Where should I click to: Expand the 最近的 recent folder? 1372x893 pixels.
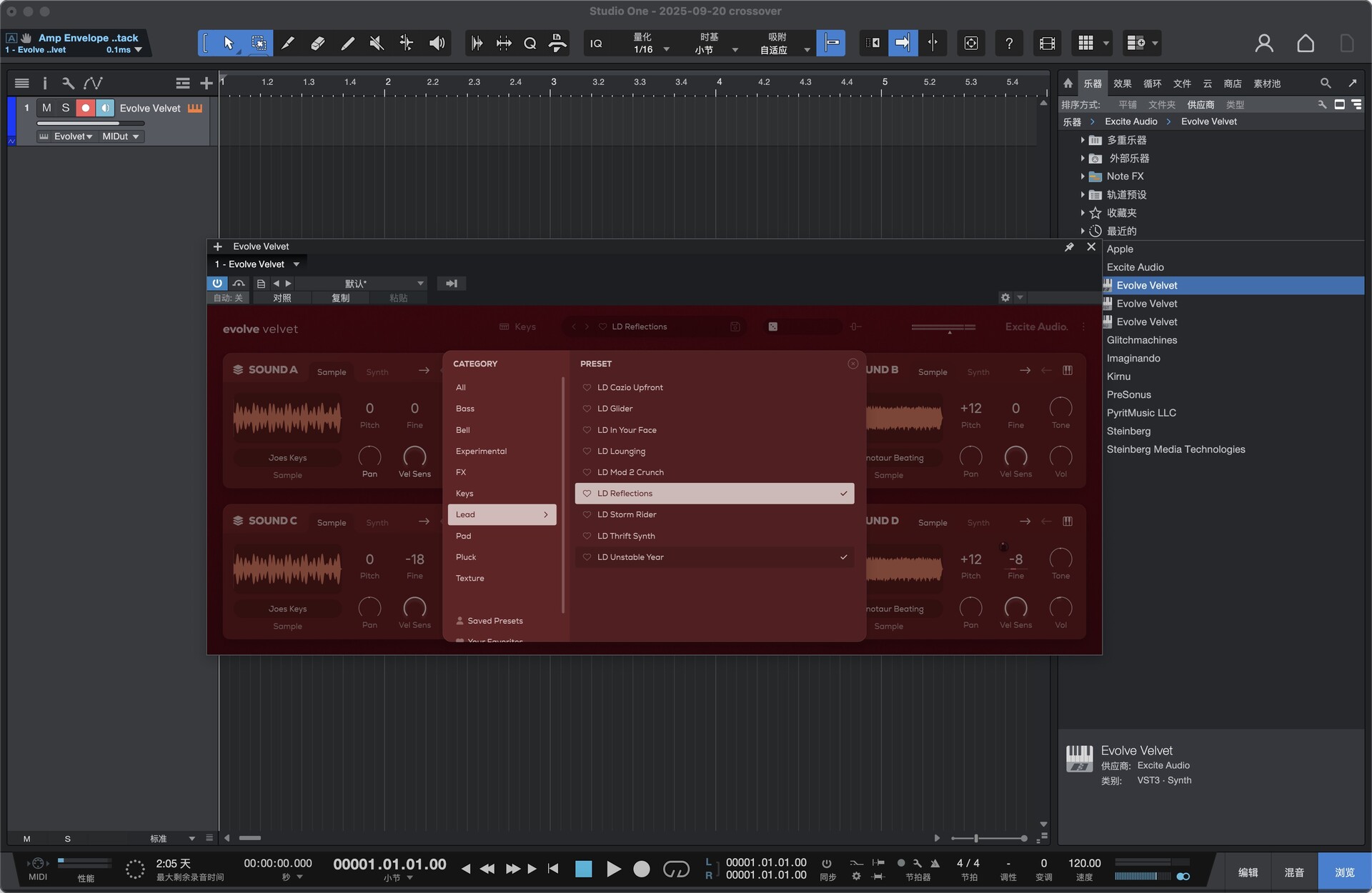tap(1083, 231)
